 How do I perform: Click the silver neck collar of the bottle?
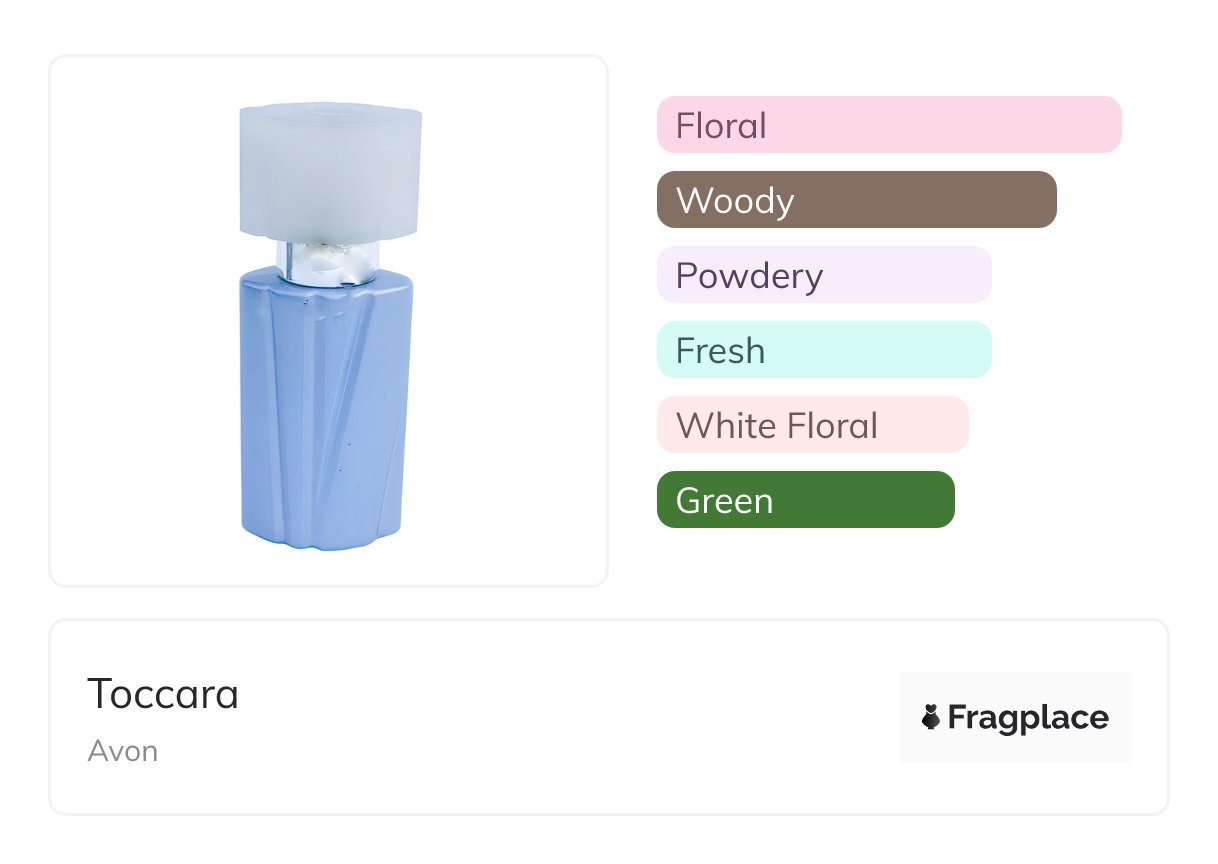tap(328, 262)
